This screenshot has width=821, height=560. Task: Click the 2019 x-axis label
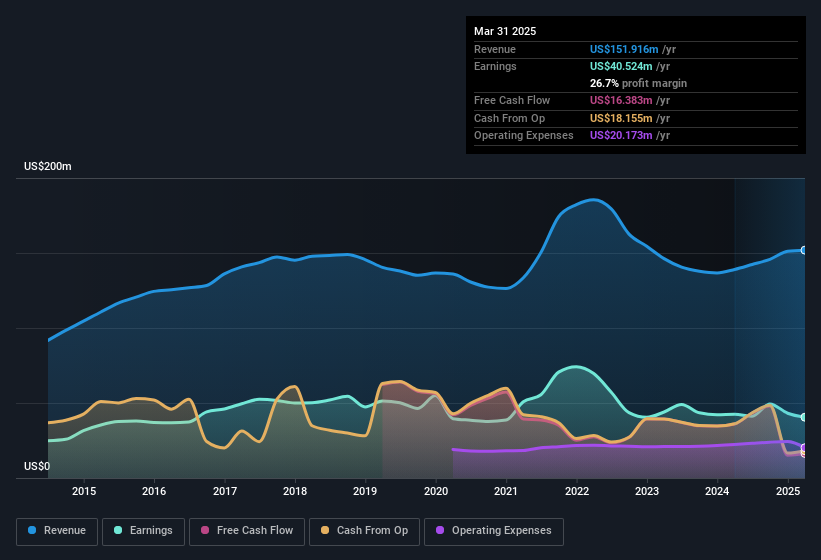(365, 491)
